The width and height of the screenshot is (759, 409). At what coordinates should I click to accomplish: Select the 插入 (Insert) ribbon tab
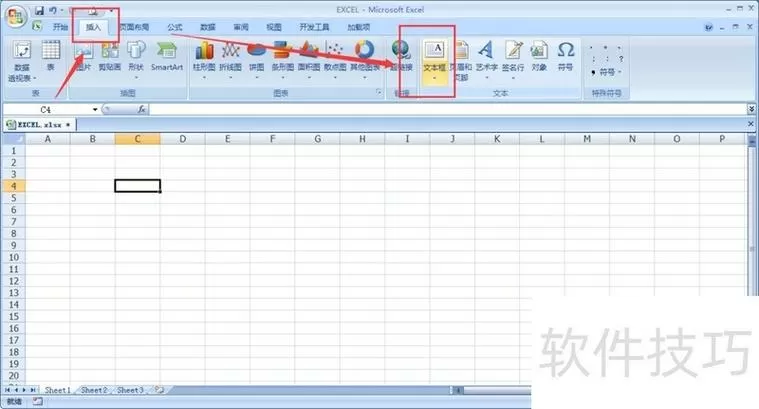(93, 27)
